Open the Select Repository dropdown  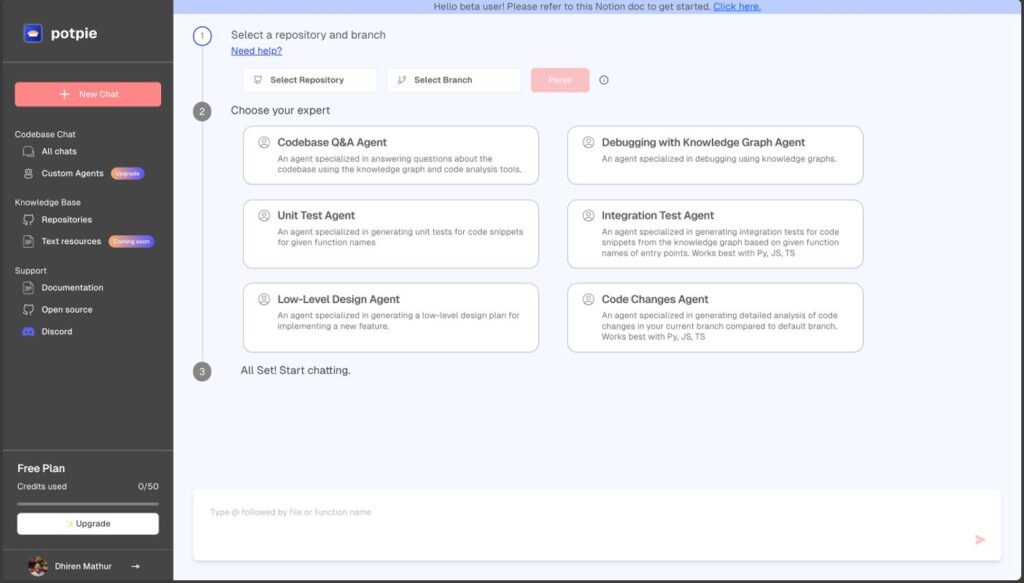[310, 80]
